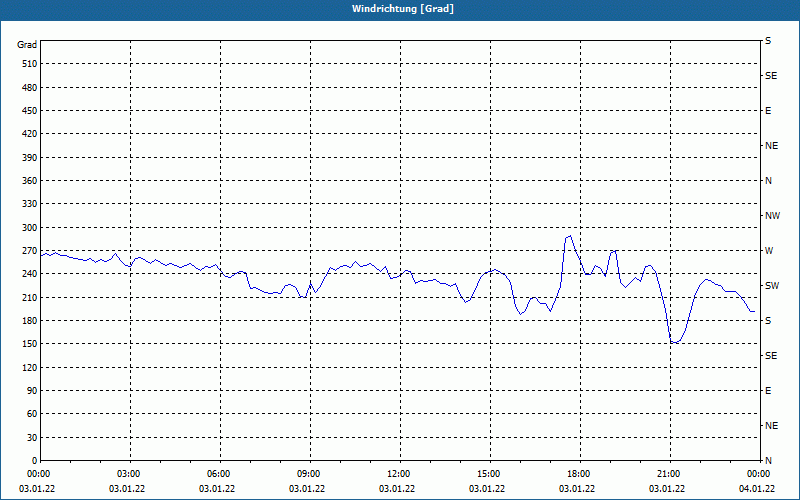The height and width of the screenshot is (500, 800).
Task: Click the 04.01.22 date label
Action: coord(757,489)
